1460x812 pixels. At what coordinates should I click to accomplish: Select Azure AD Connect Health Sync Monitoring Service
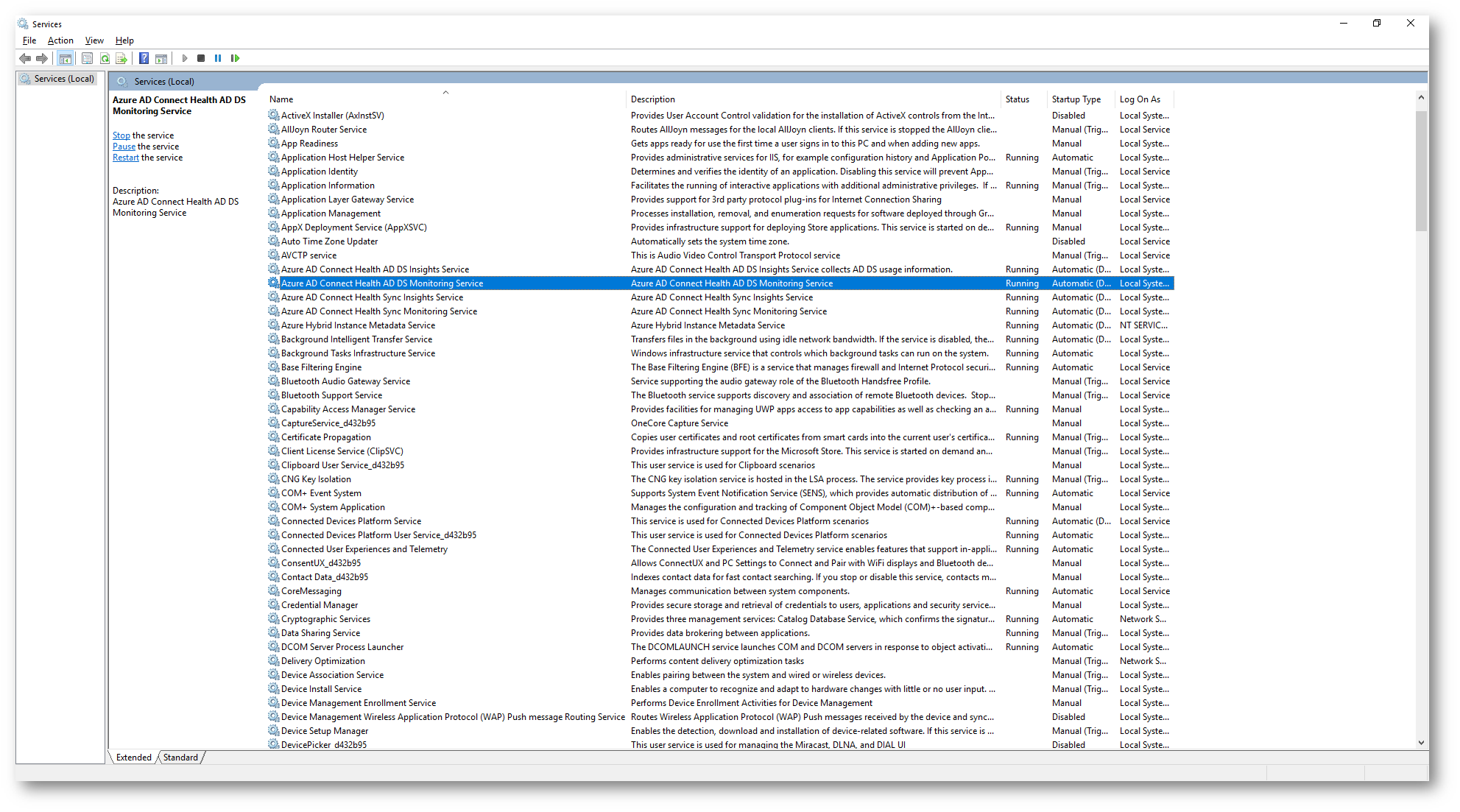tap(720, 311)
